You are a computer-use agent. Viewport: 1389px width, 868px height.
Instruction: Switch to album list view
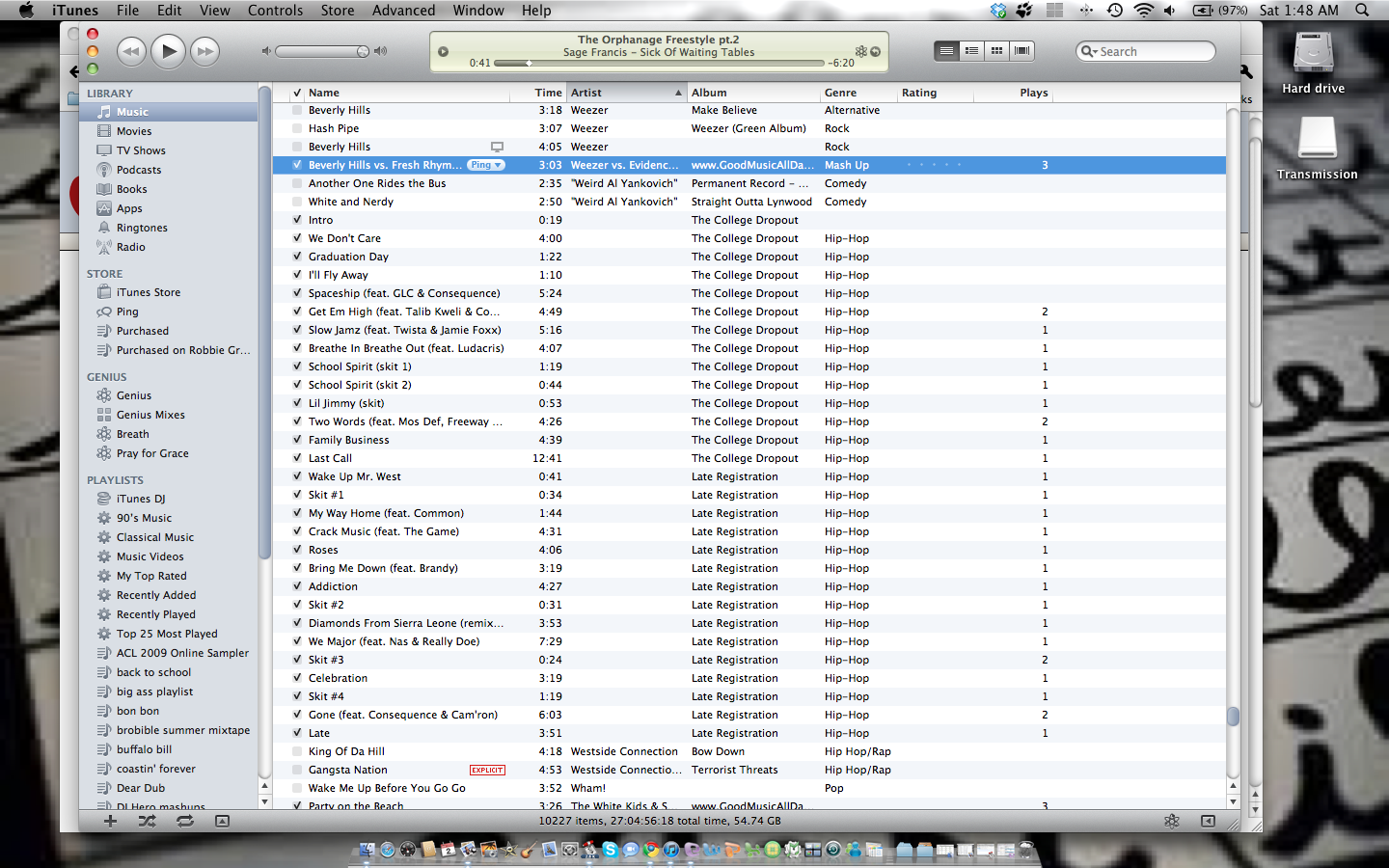click(x=971, y=50)
